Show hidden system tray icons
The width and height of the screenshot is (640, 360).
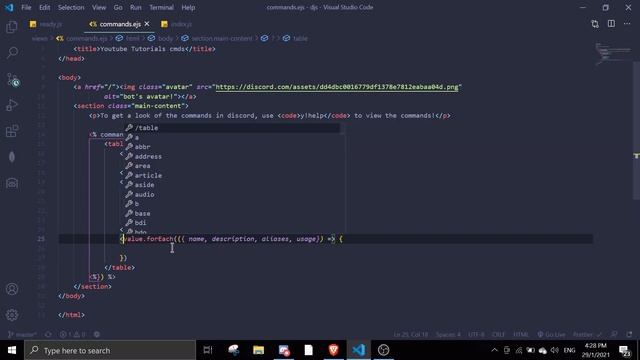point(494,350)
